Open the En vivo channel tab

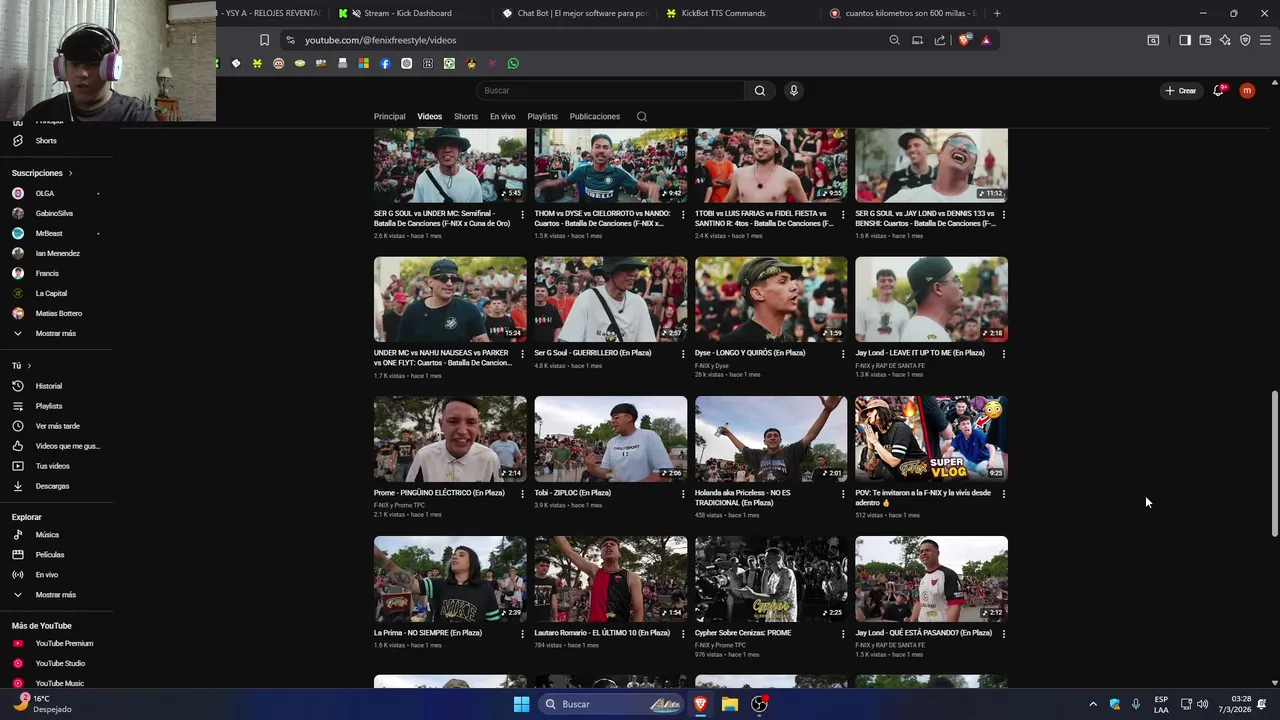[x=503, y=117]
